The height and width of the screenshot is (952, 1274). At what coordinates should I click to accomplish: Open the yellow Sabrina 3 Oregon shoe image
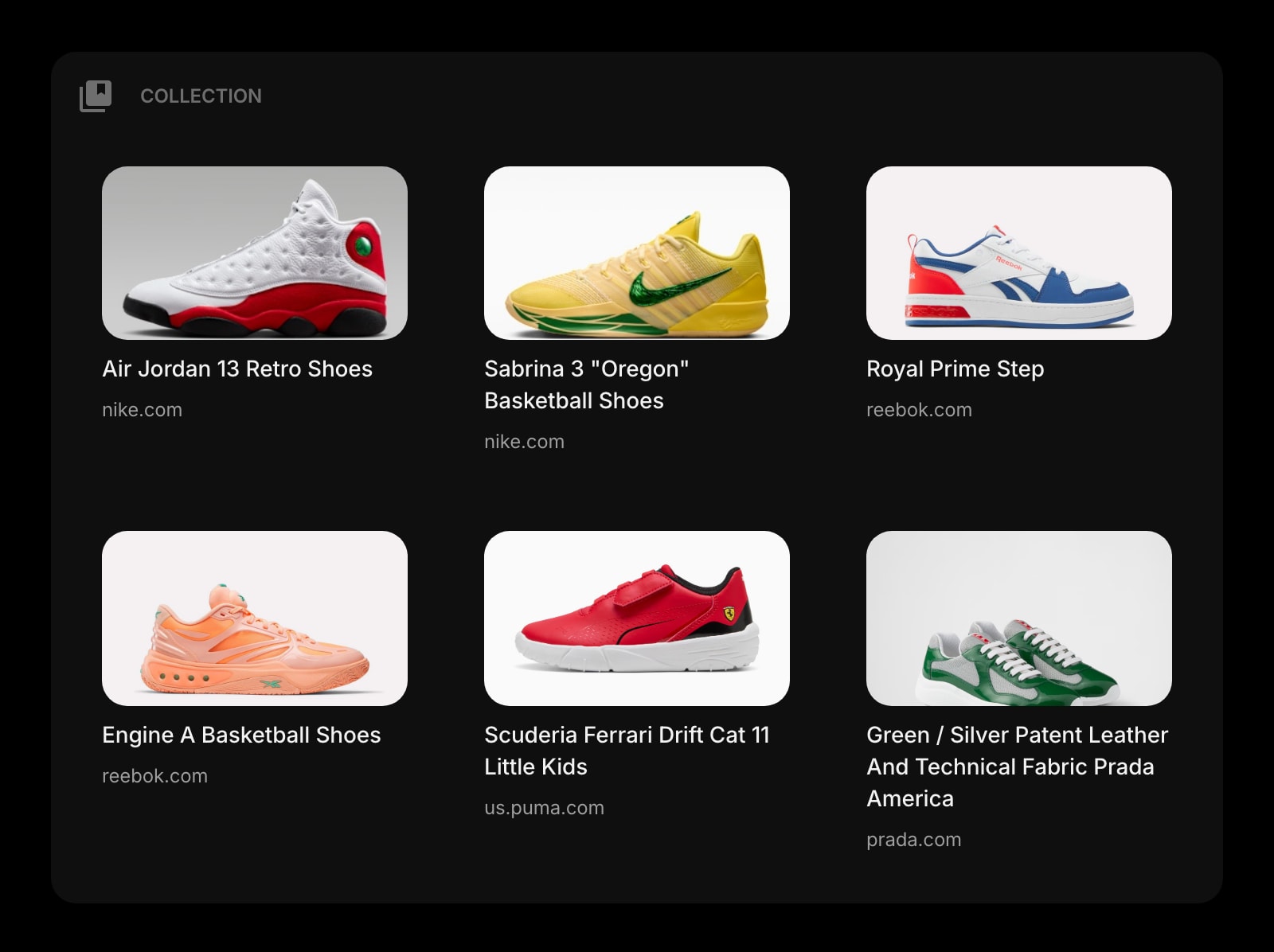pyautogui.click(x=637, y=253)
